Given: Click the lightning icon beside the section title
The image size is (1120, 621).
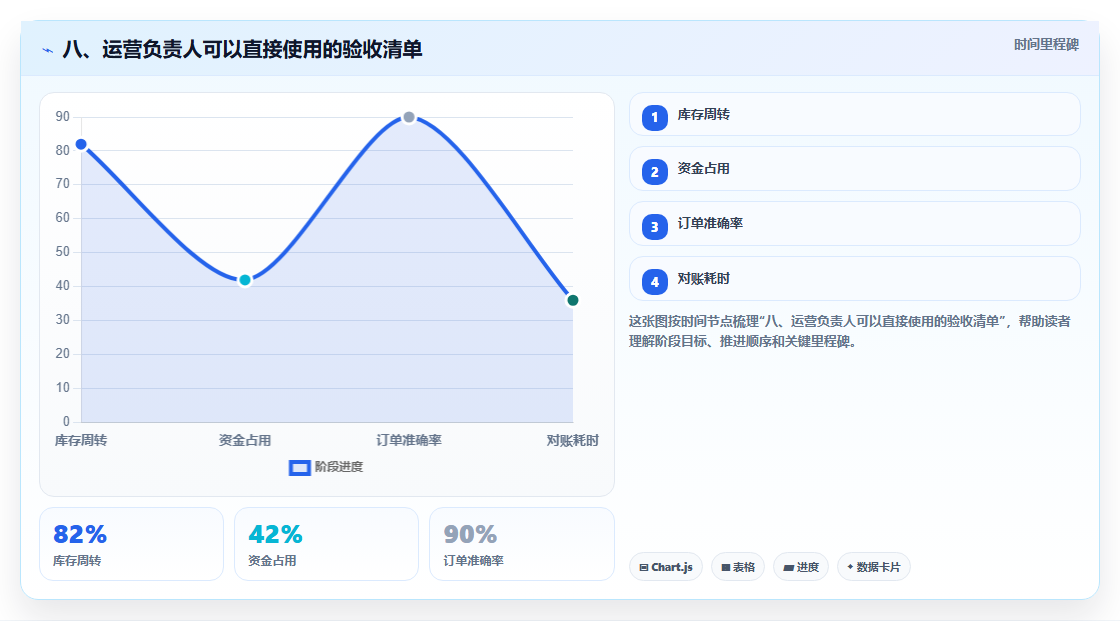Looking at the screenshot, I should pyautogui.click(x=48, y=50).
